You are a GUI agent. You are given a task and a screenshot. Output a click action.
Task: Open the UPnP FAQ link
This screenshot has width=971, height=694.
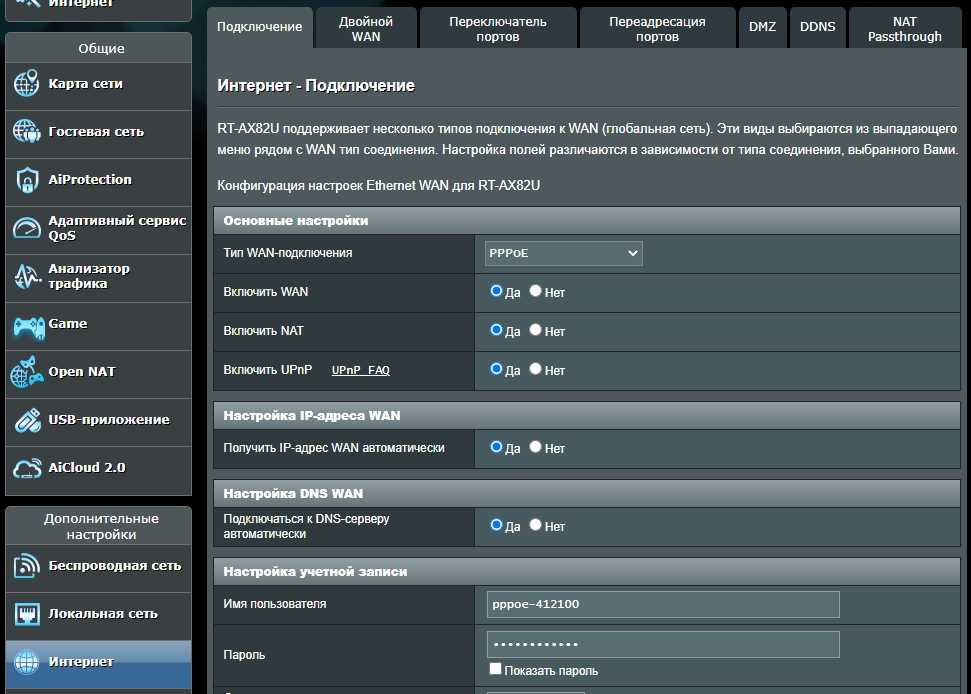click(x=360, y=370)
